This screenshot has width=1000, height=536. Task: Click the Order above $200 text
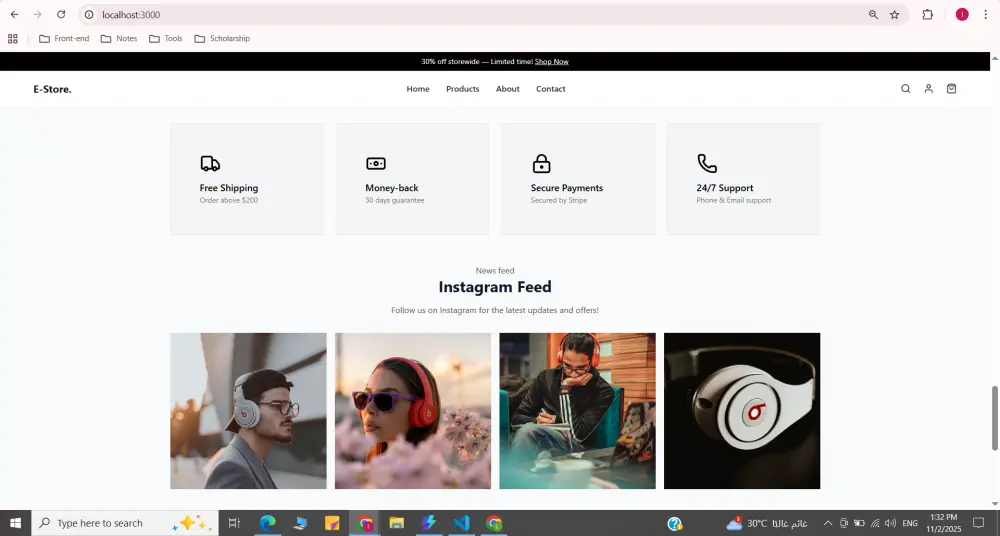point(229,200)
